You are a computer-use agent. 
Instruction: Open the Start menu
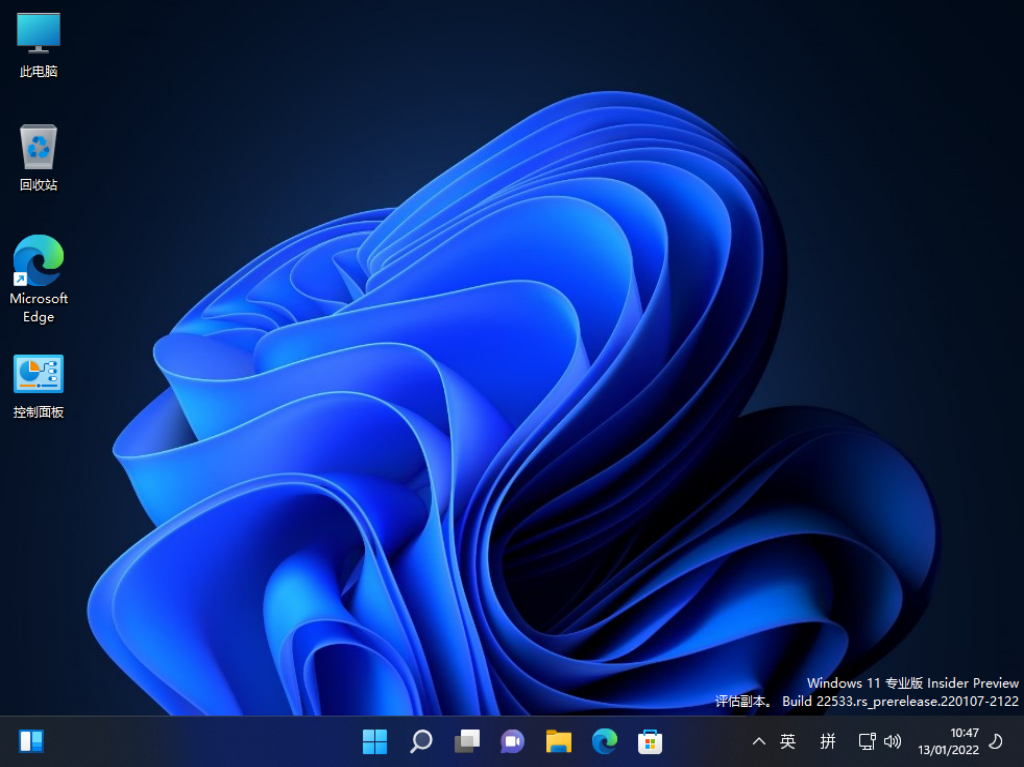[x=375, y=742]
